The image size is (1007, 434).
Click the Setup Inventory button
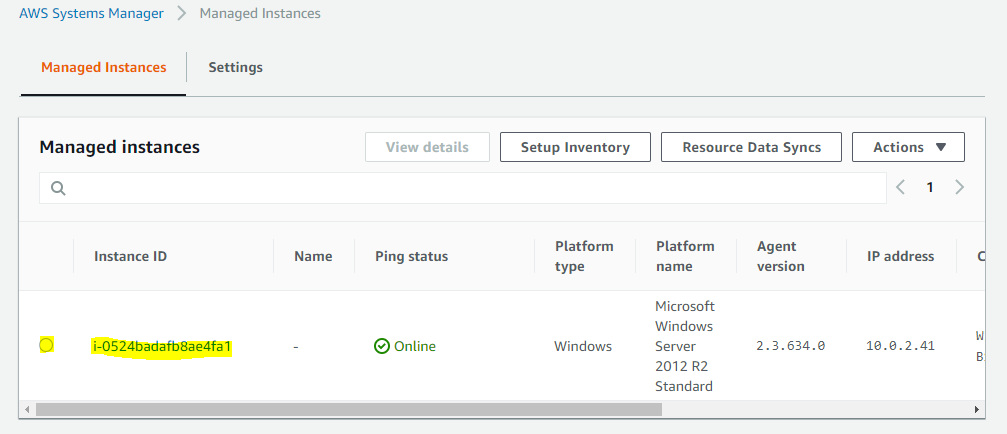click(575, 147)
